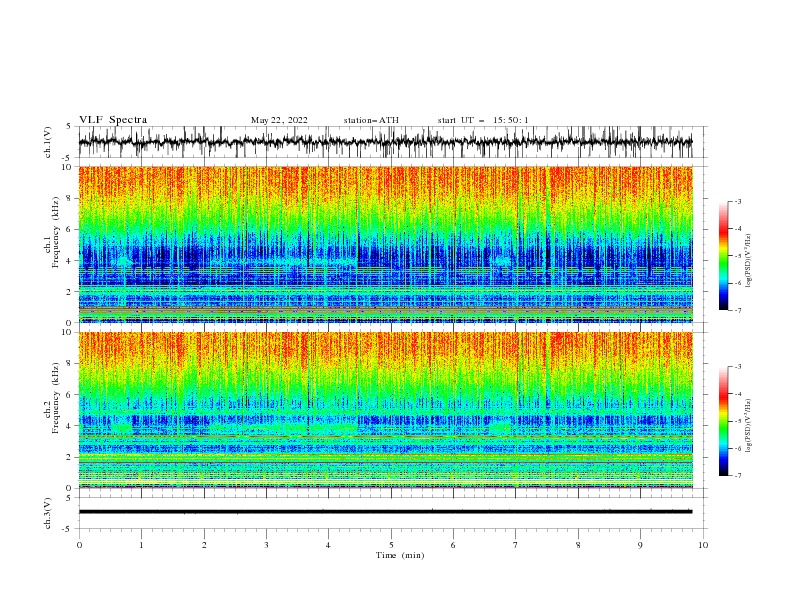Click the ch.2 colorbar "log(PSD)(V²/Hz)" label

point(749,426)
